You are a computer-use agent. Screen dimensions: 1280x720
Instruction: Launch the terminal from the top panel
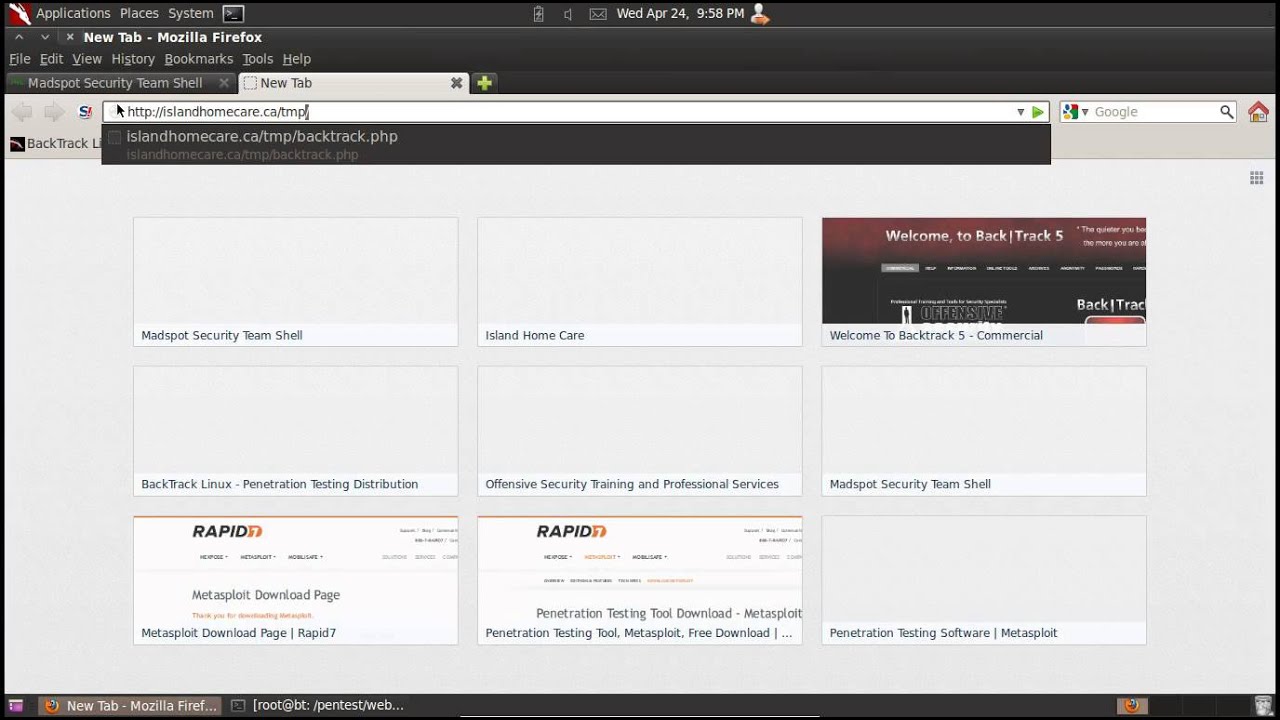point(233,13)
